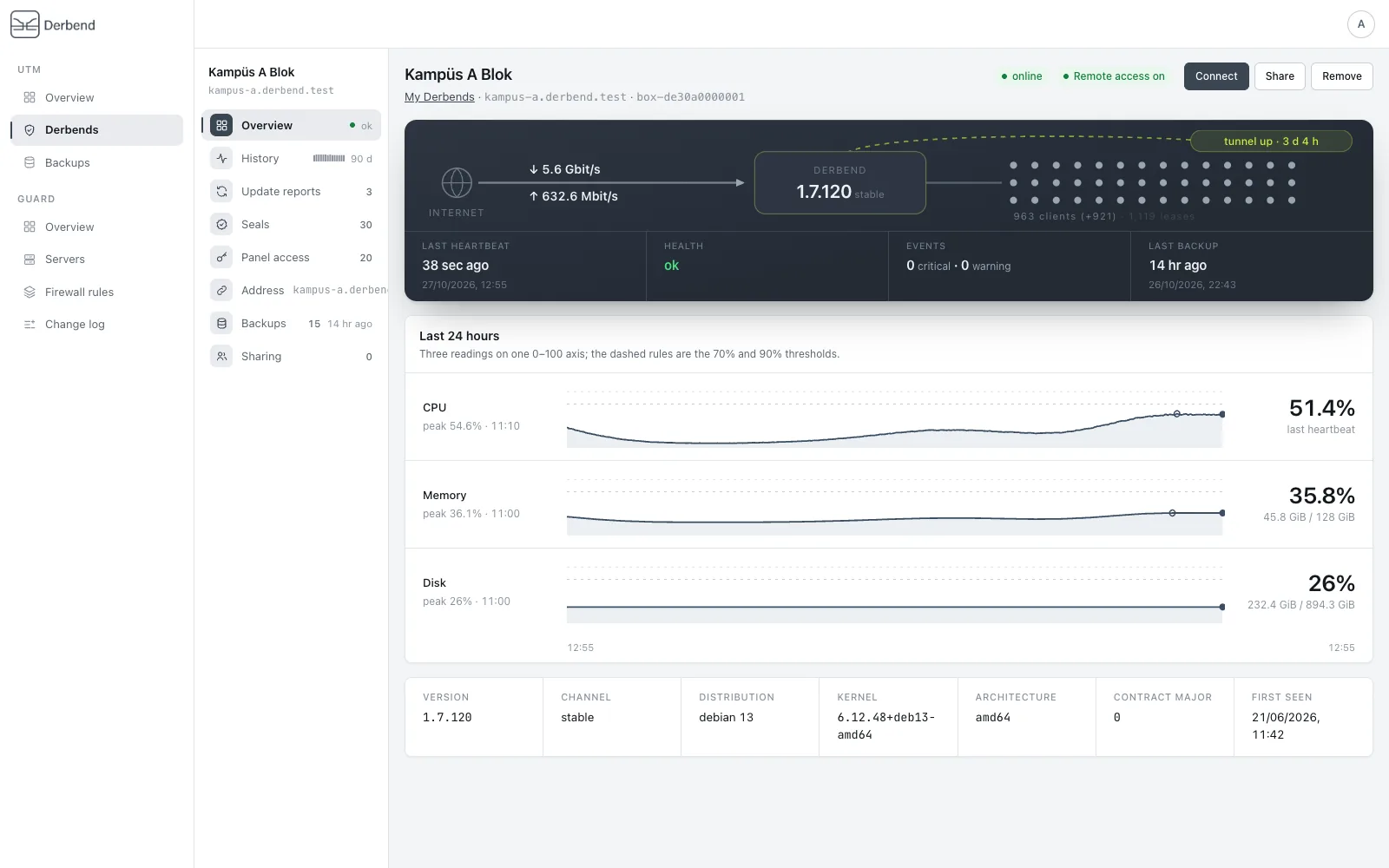Click the 26% Disk reading
Viewport: 1389px width, 868px height.
coord(1331,583)
